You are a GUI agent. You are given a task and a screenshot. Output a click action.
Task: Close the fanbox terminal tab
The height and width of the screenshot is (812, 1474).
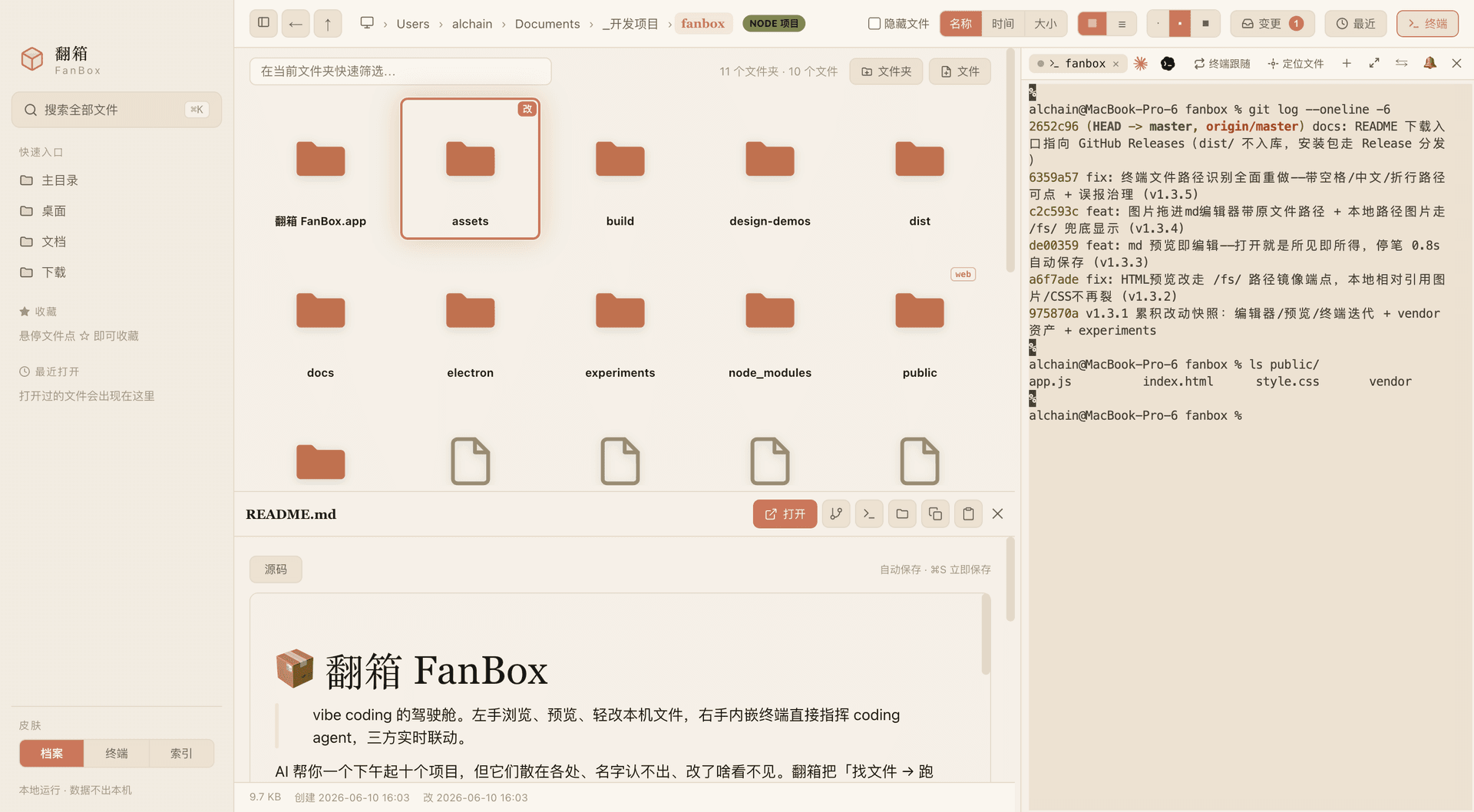(1115, 64)
